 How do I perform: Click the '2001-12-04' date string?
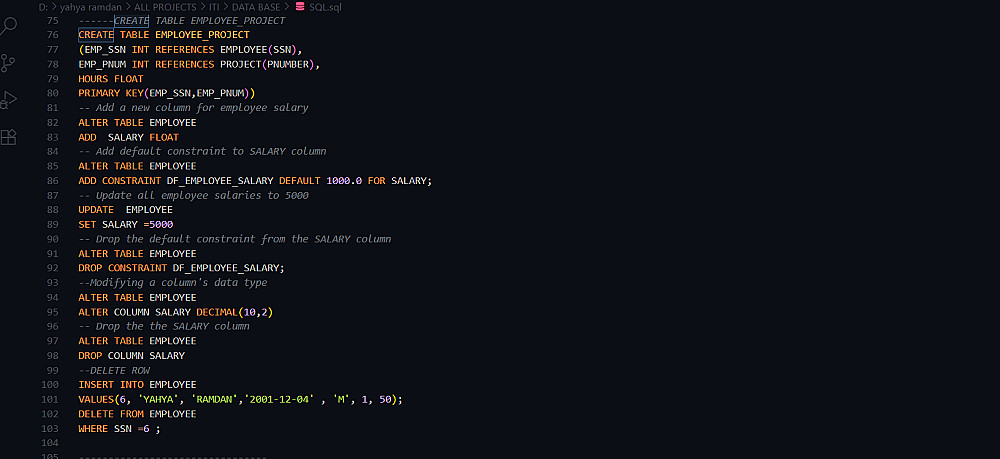tap(281, 399)
